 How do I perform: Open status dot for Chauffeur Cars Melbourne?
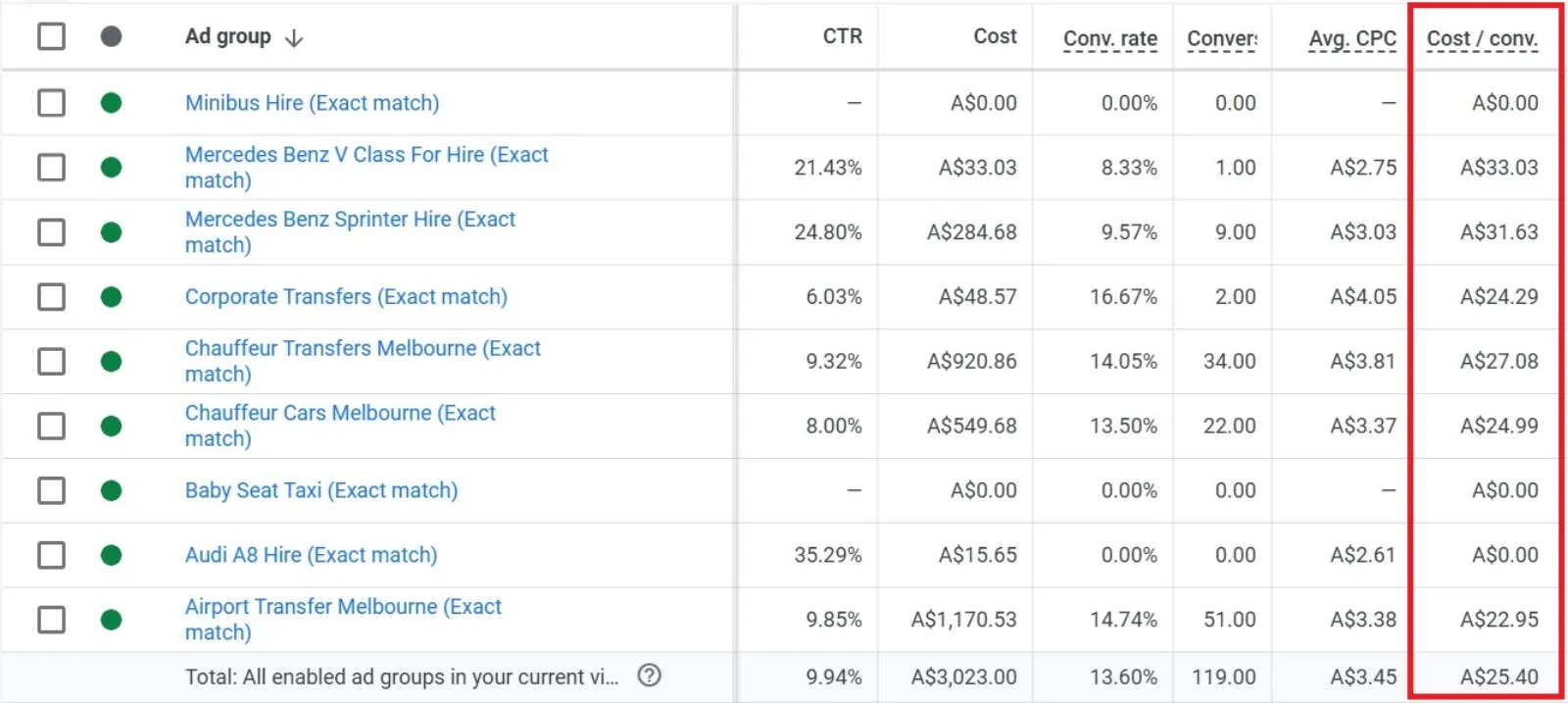pyautogui.click(x=111, y=426)
